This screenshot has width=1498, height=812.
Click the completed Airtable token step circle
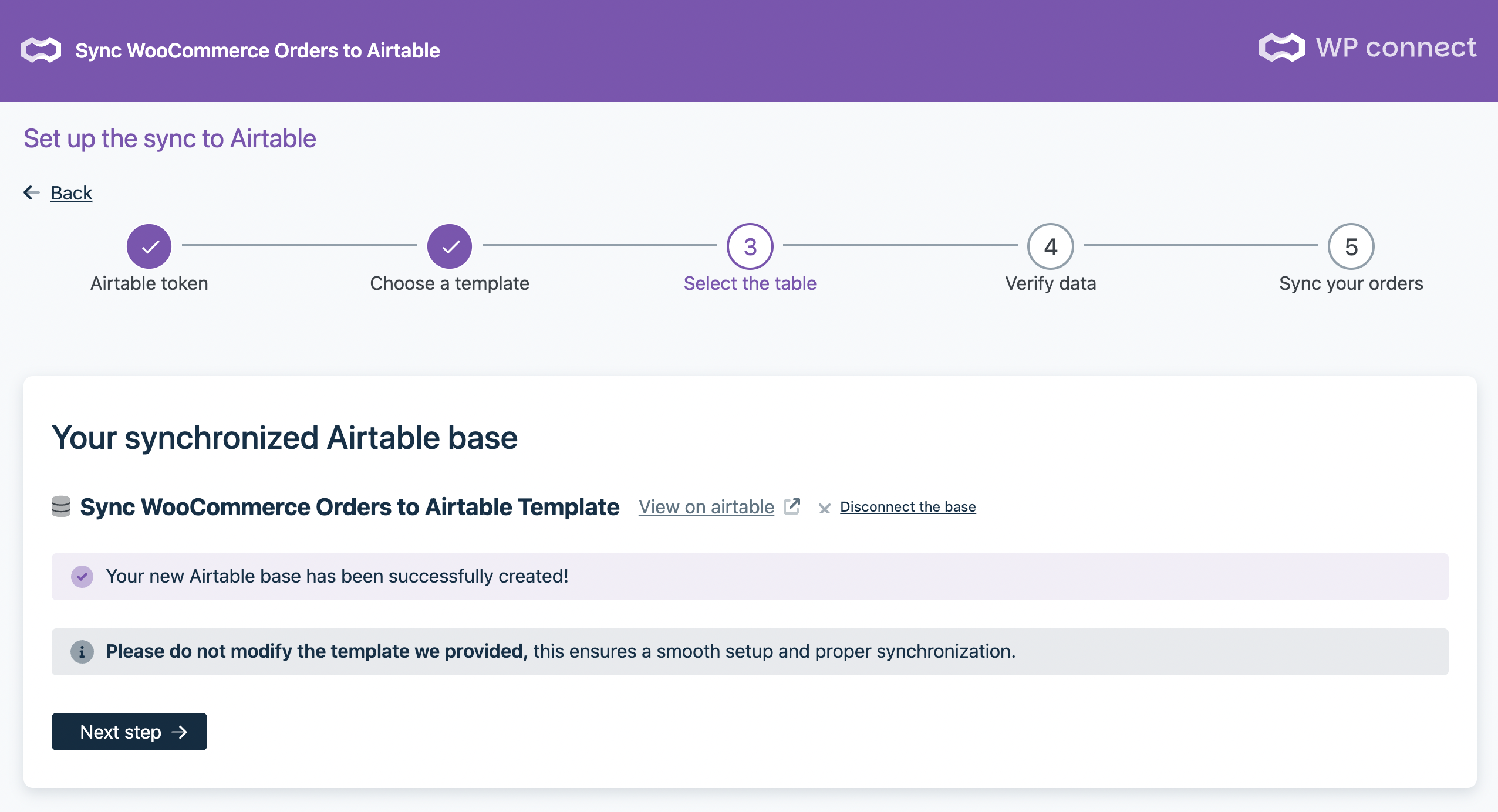pyautogui.click(x=149, y=246)
